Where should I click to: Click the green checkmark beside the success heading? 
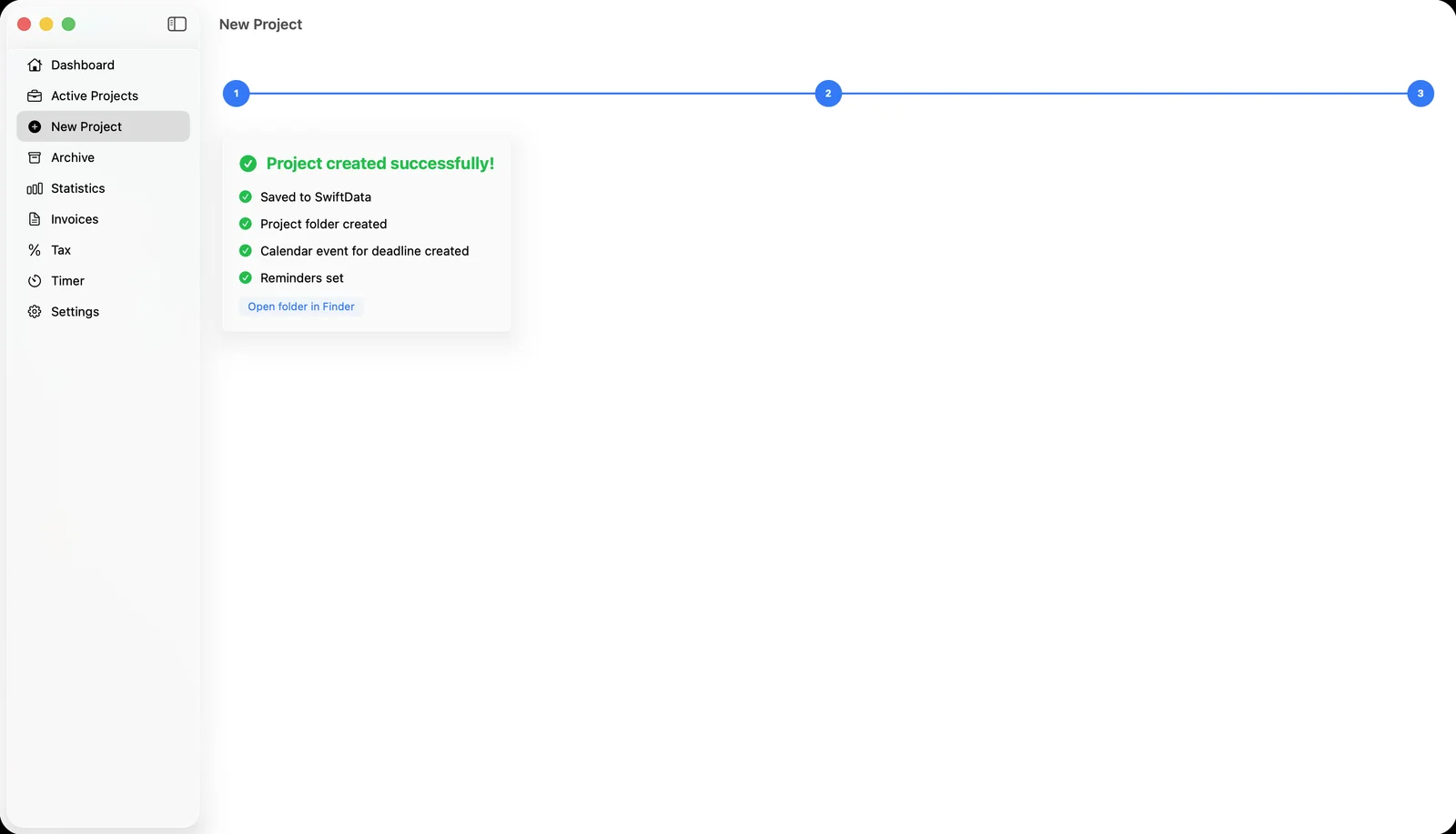pos(248,164)
